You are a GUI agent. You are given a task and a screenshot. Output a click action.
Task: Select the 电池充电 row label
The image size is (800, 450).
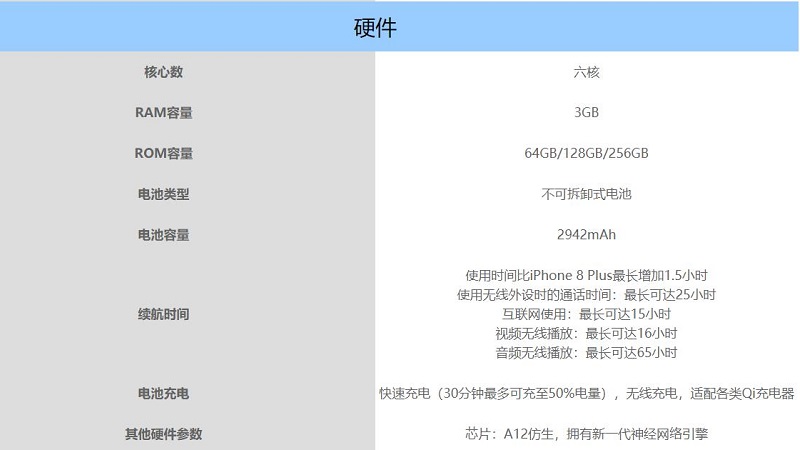click(x=163, y=394)
